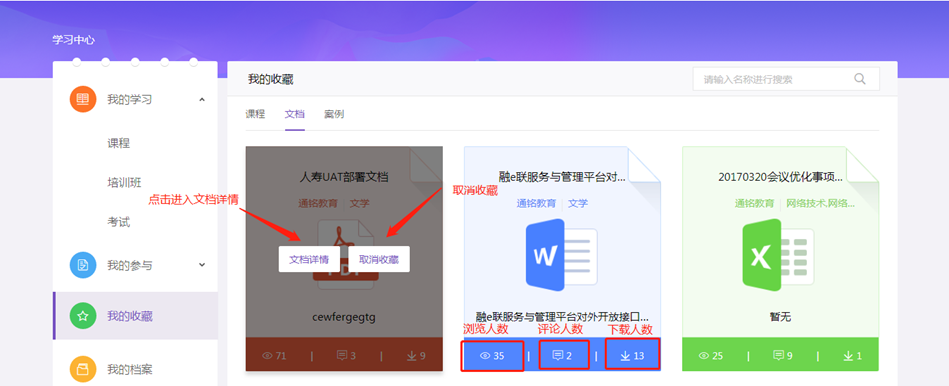
Task: Open 培训班 in the sidebar
Action: 124,182
